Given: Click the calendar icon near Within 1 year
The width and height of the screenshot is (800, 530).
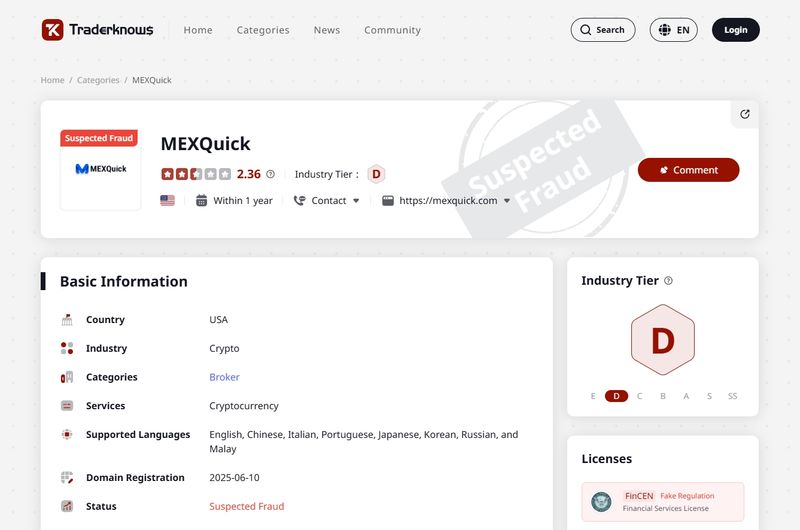Looking at the screenshot, I should point(202,200).
